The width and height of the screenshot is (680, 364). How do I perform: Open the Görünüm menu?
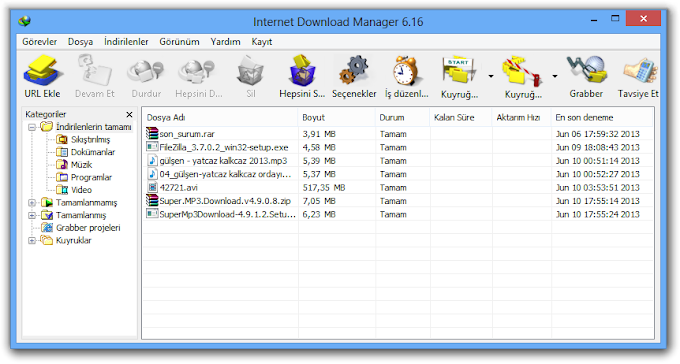coord(179,42)
